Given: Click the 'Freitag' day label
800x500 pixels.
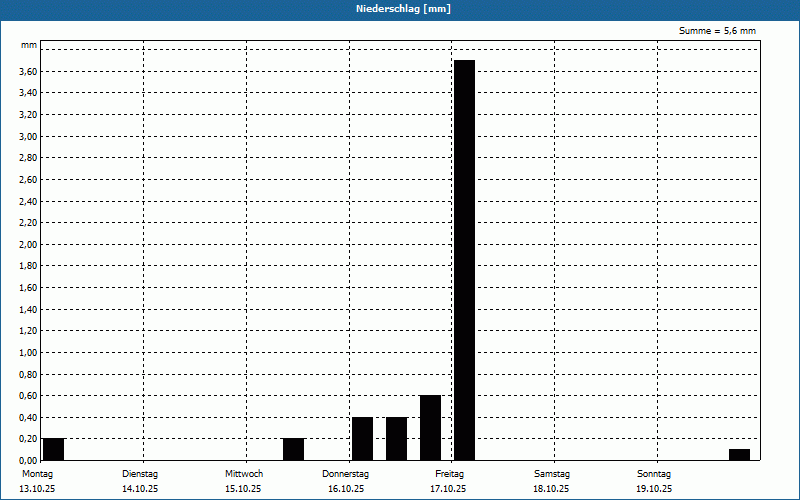Looking at the screenshot, I should click(449, 474).
